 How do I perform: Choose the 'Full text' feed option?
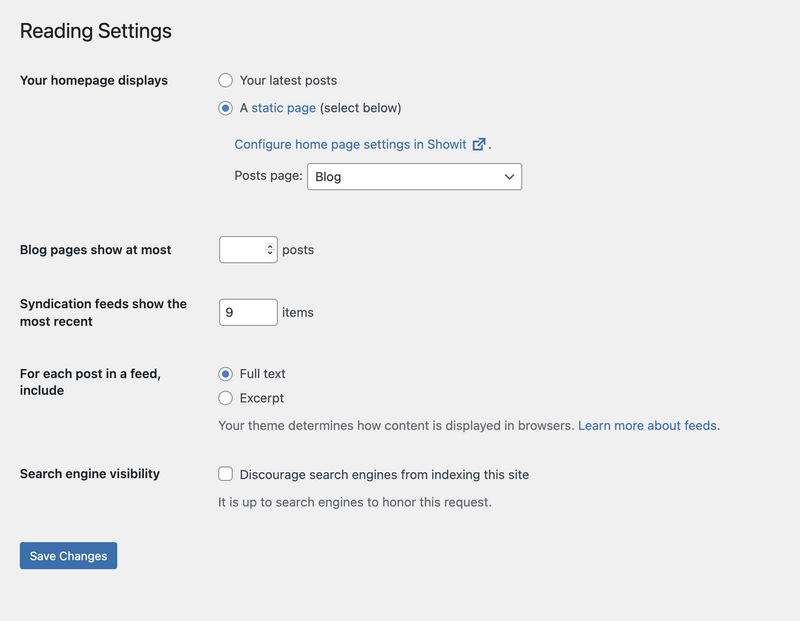226,374
